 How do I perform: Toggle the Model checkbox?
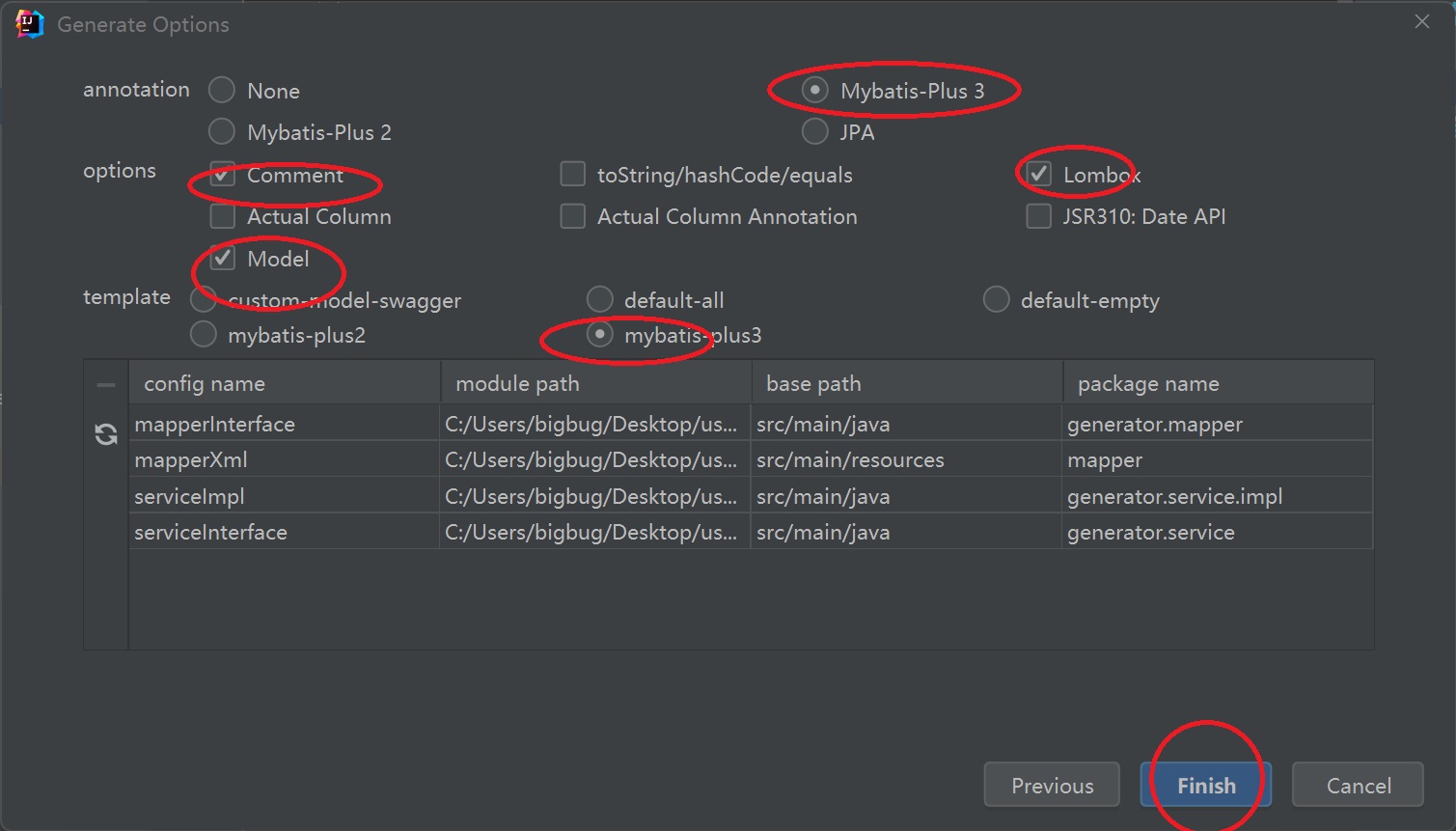click(223, 259)
